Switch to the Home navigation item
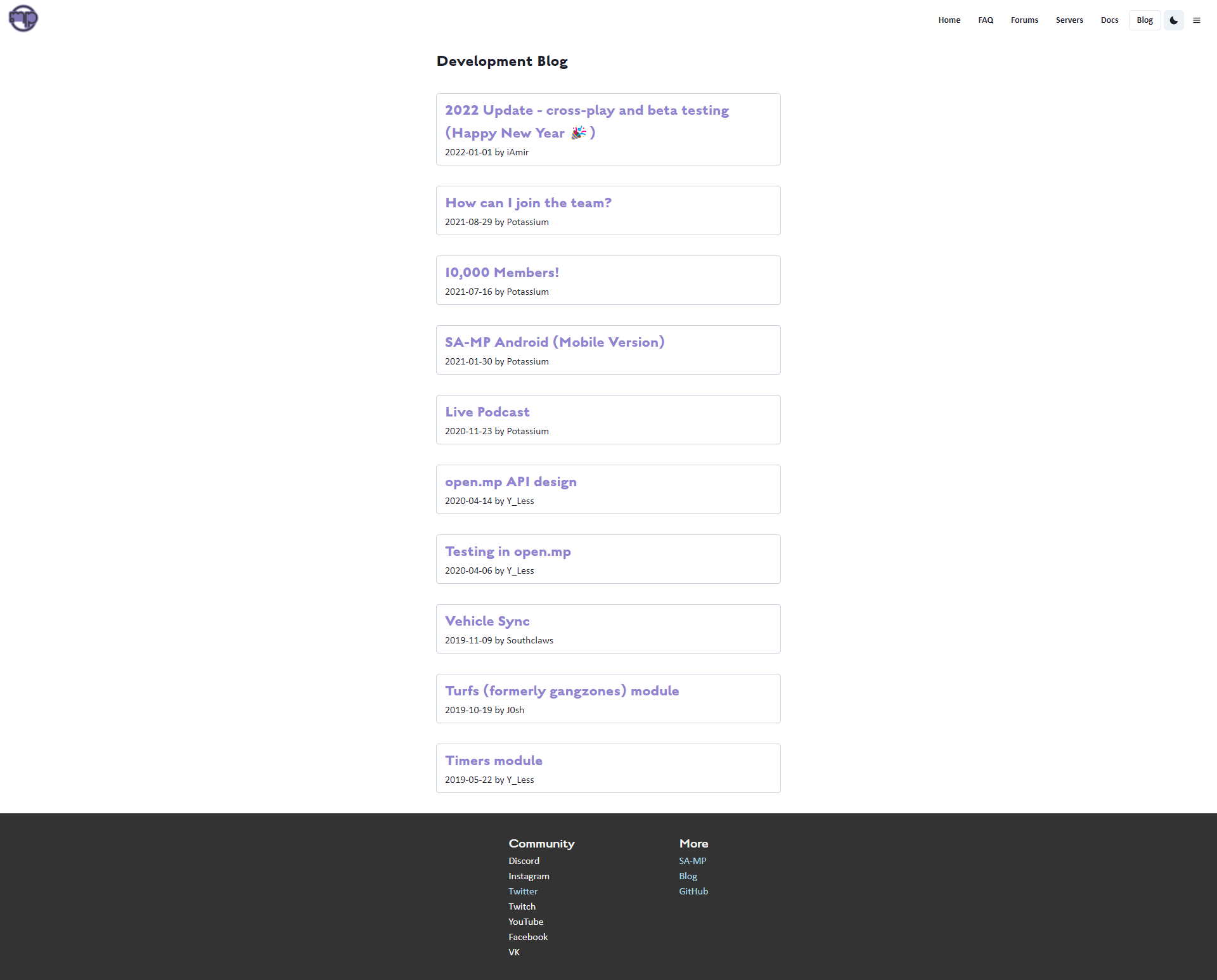This screenshot has height=980, width=1217. [x=949, y=20]
